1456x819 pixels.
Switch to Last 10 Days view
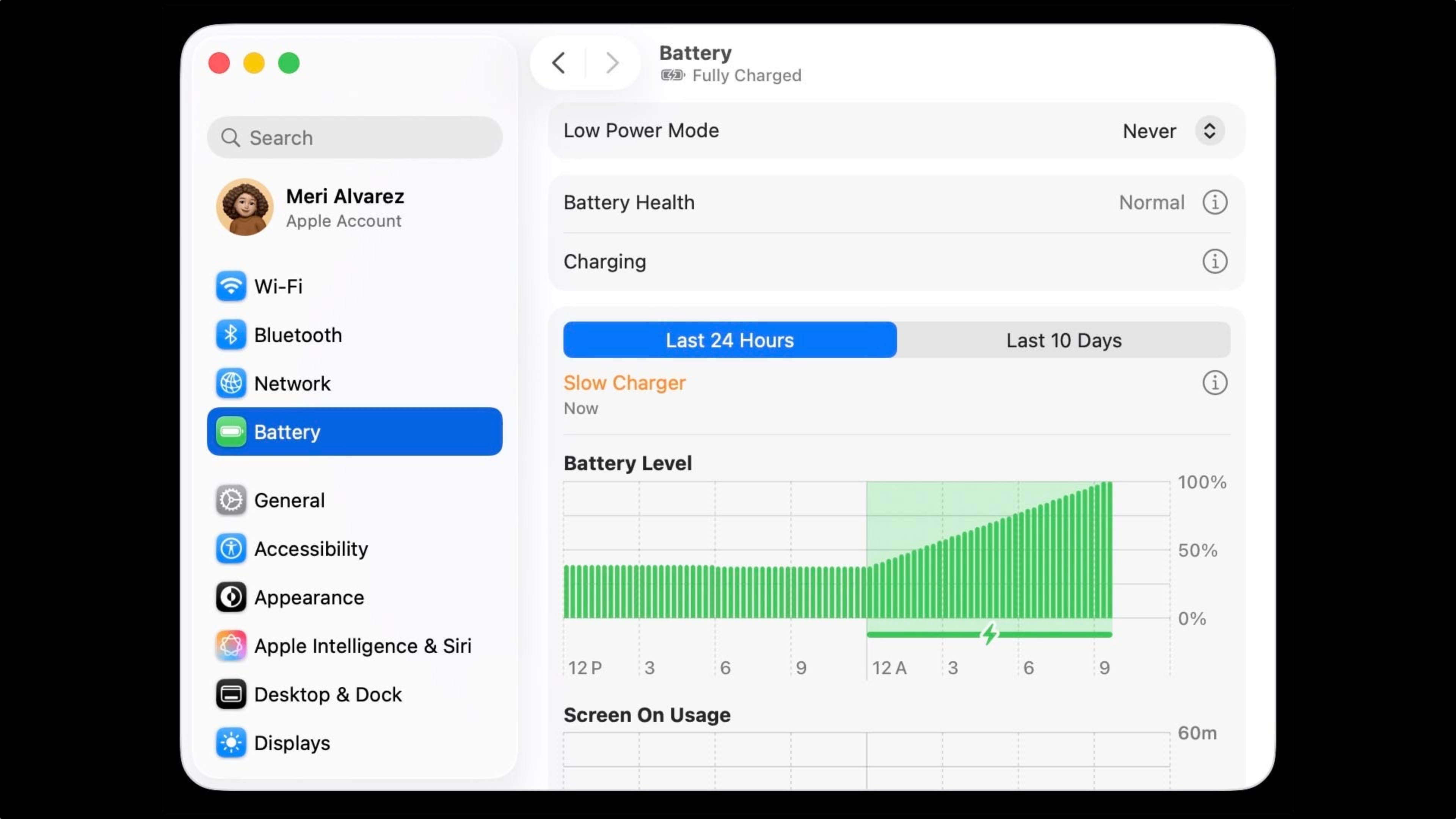pos(1062,340)
